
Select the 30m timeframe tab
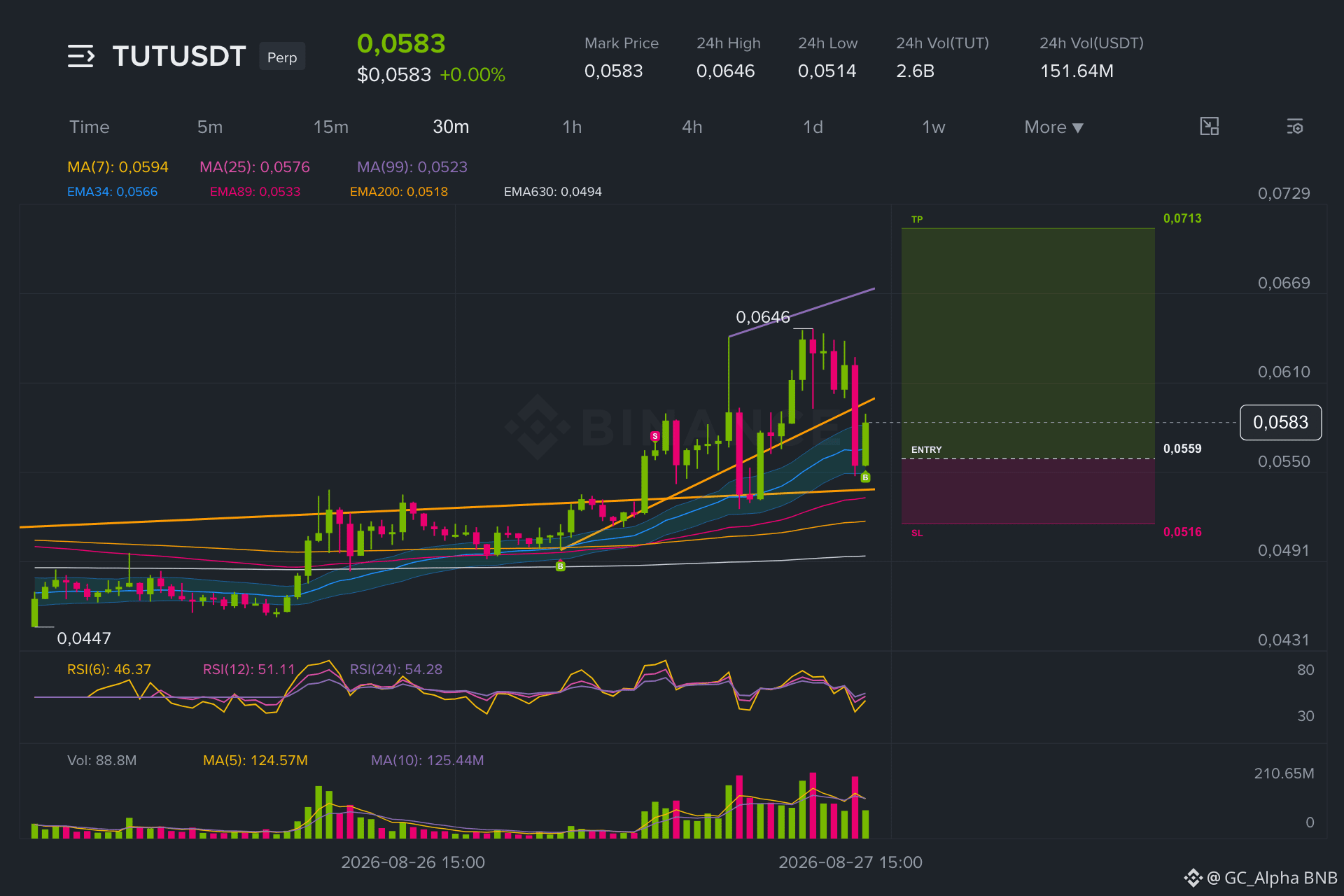pos(451,127)
